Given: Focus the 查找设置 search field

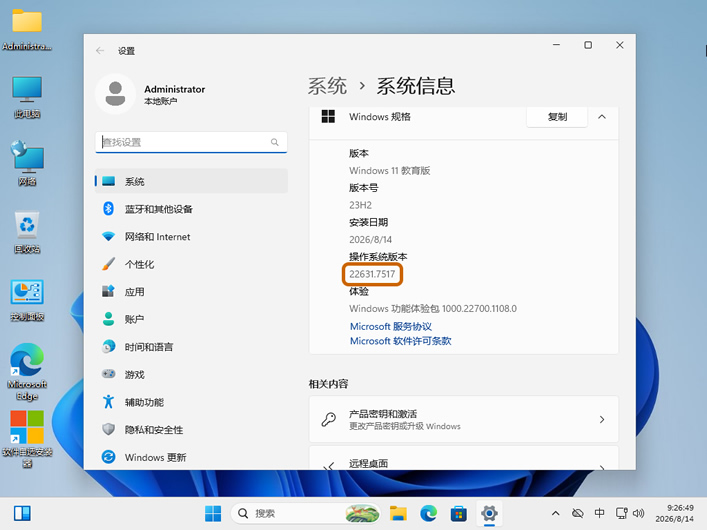Looking at the screenshot, I should 191,143.
